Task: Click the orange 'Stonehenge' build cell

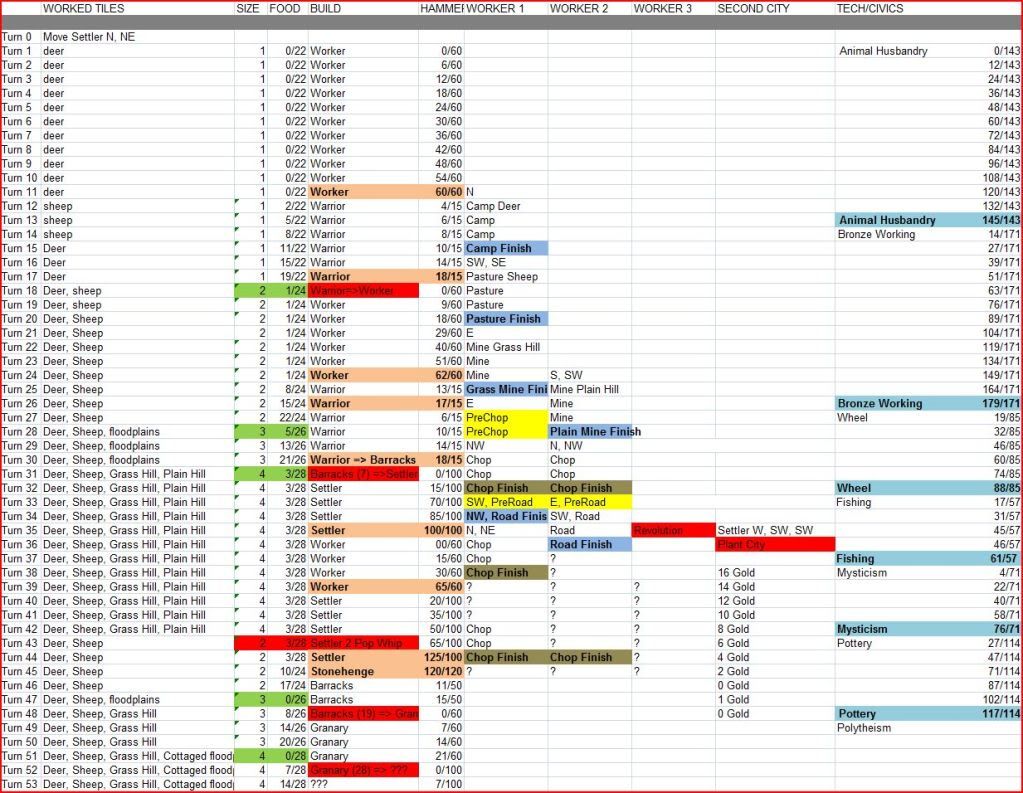Action: pyautogui.click(x=362, y=672)
